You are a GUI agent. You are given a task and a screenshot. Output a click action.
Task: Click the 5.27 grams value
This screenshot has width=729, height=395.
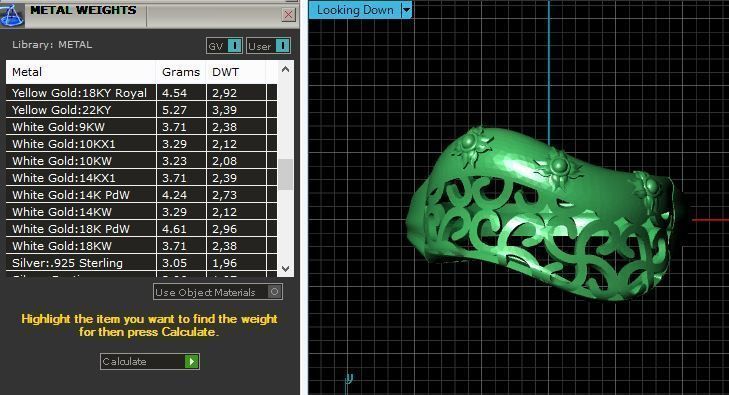pyautogui.click(x=174, y=110)
